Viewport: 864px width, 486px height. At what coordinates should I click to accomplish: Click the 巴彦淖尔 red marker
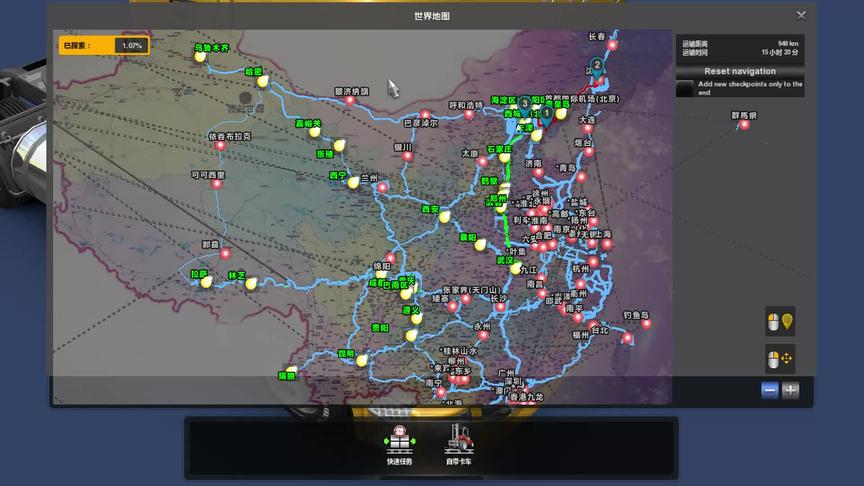(425, 115)
